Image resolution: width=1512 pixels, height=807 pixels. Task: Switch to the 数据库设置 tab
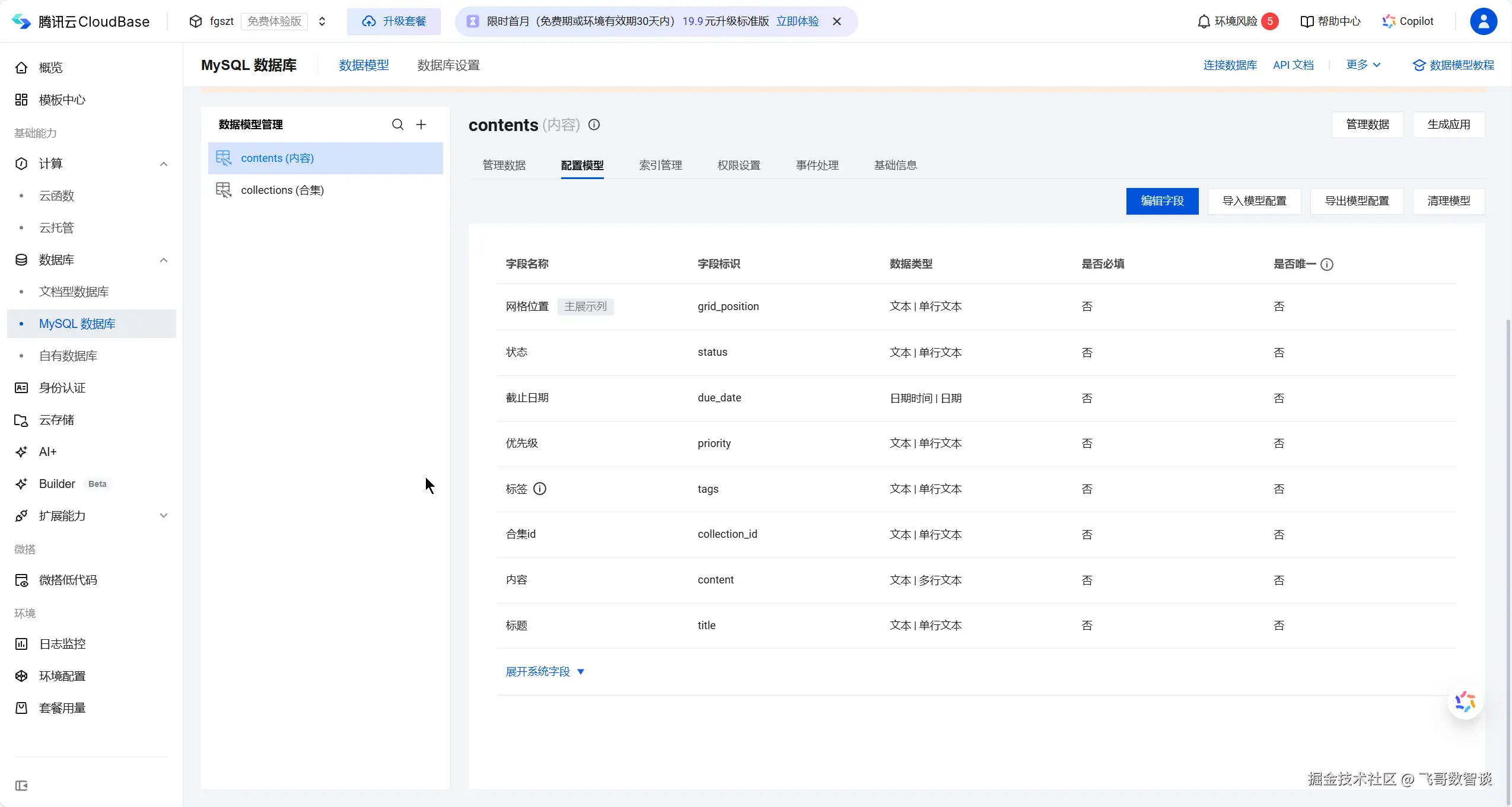click(x=448, y=65)
